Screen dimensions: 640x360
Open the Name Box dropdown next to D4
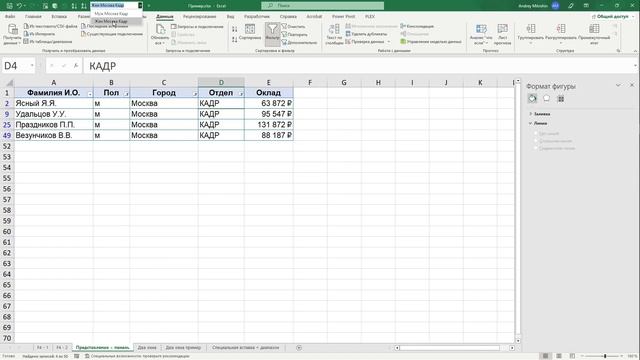[x=32, y=65]
